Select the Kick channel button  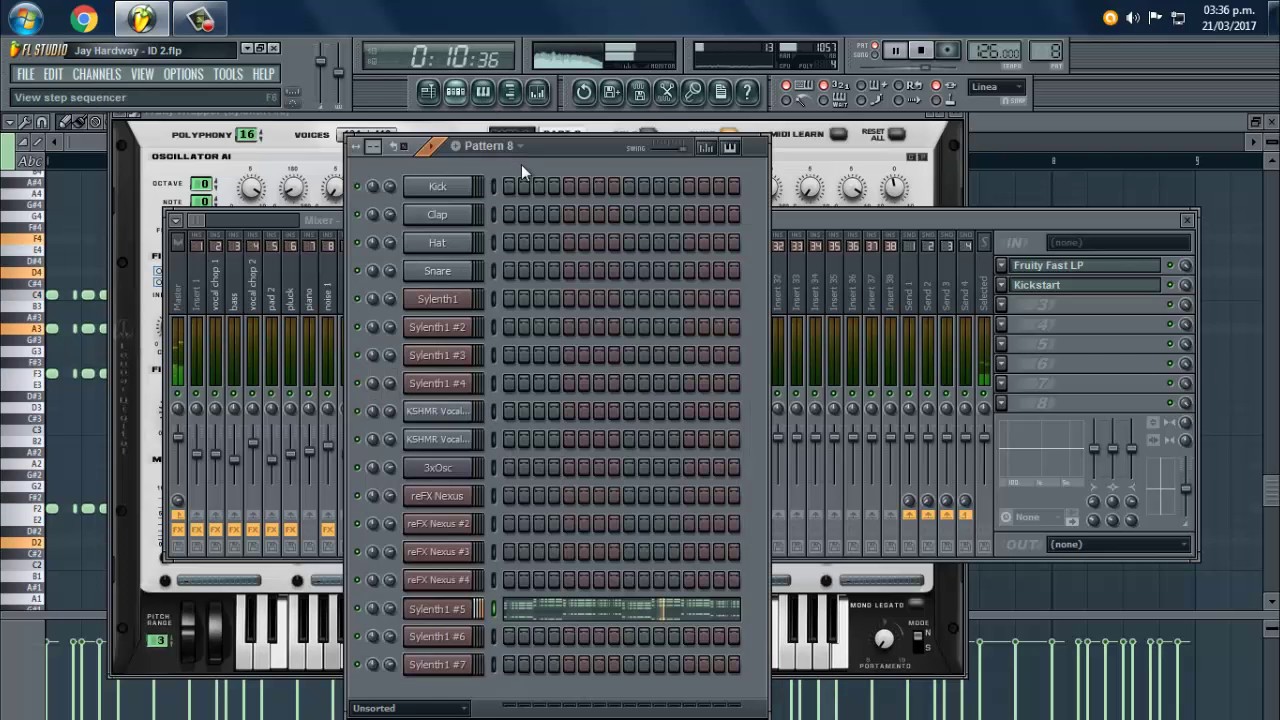coord(437,187)
